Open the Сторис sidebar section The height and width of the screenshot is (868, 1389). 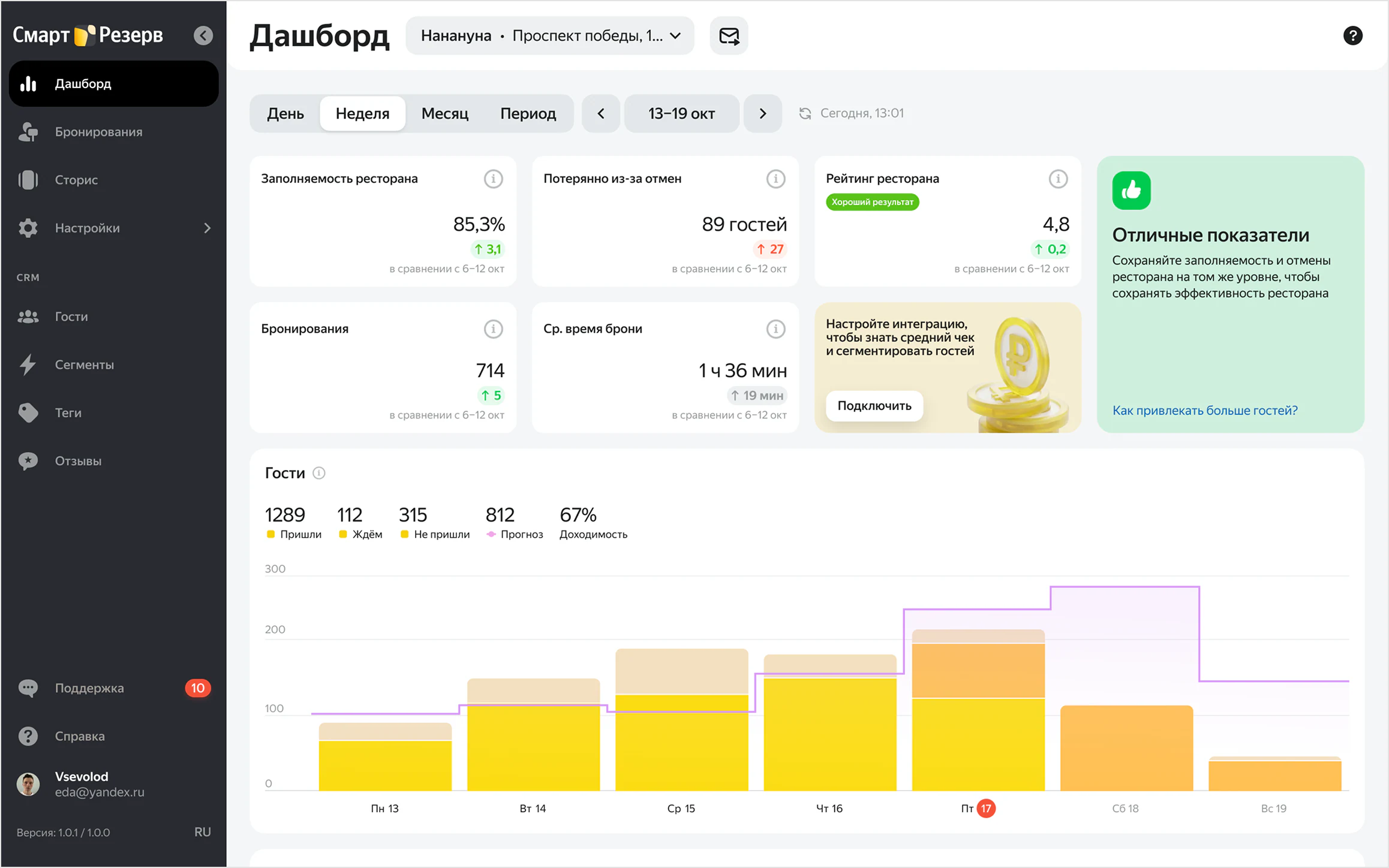coord(114,180)
